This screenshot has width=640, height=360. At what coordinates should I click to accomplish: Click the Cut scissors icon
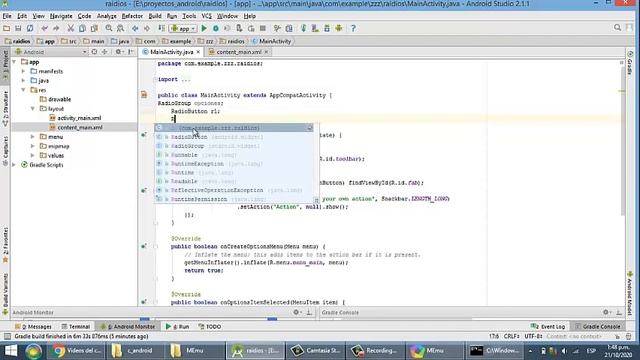click(x=71, y=28)
